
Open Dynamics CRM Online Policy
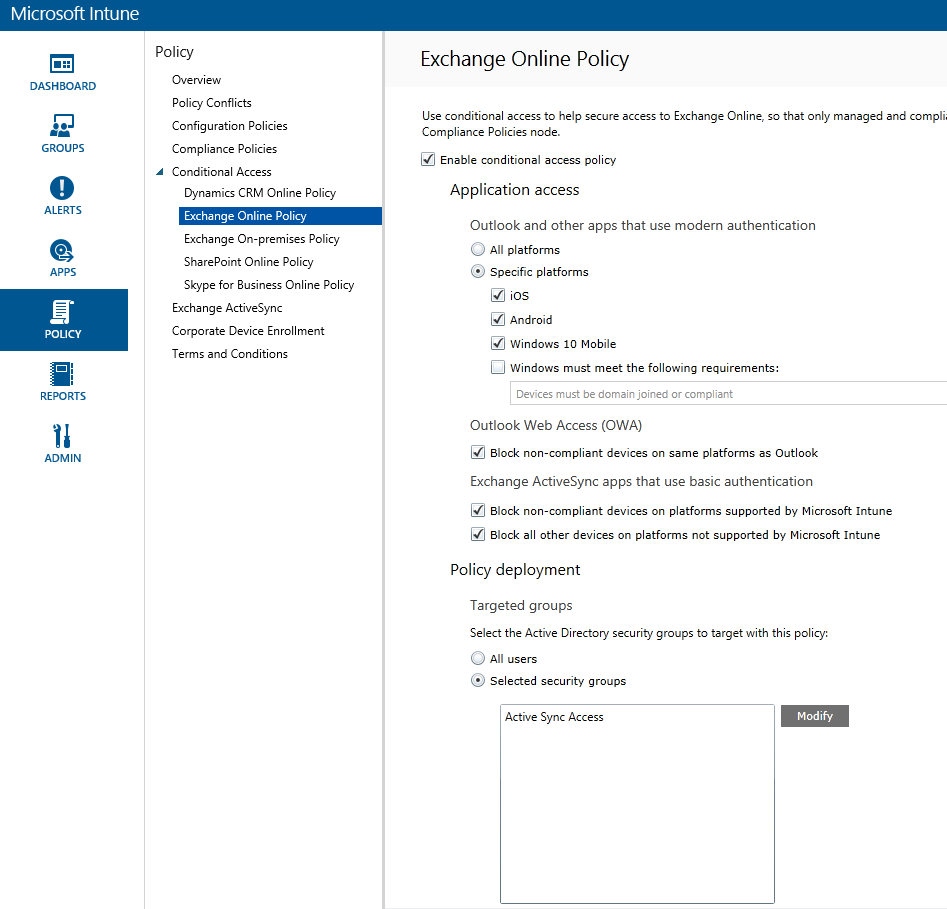[x=260, y=193]
